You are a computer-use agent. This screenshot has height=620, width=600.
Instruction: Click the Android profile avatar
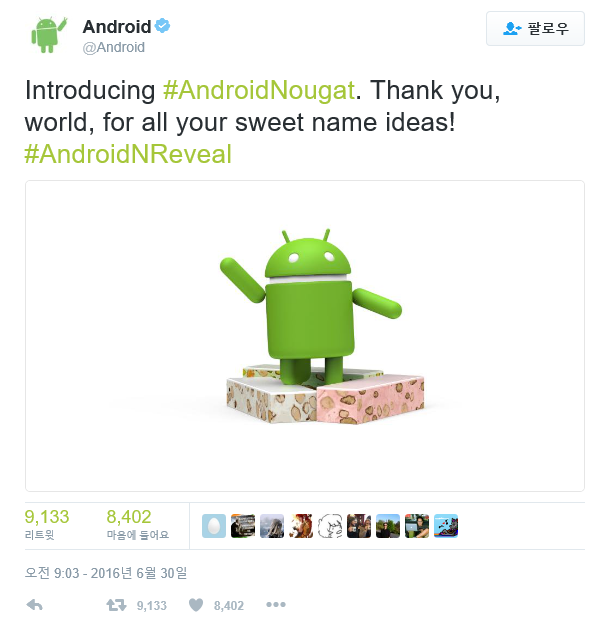[x=49, y=35]
